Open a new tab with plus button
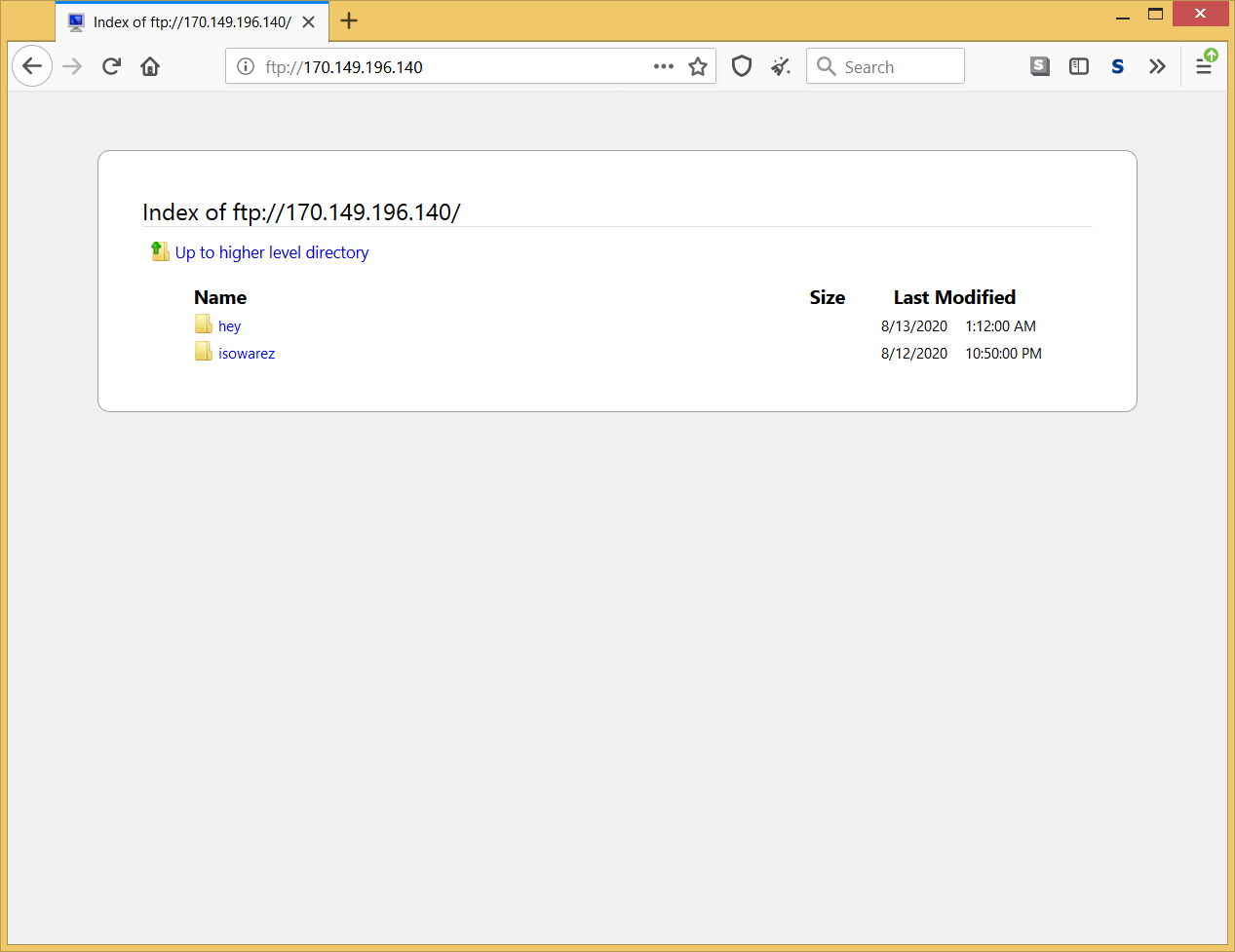The width and height of the screenshot is (1235, 952). pos(349,21)
